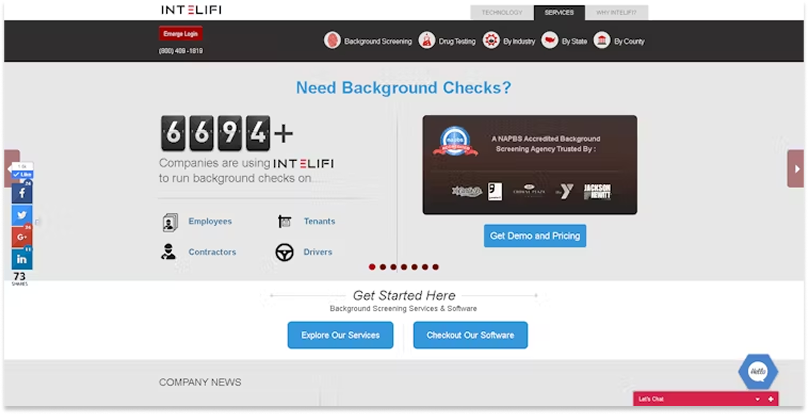Open the By County menu link
The image size is (808, 414).
(629, 41)
